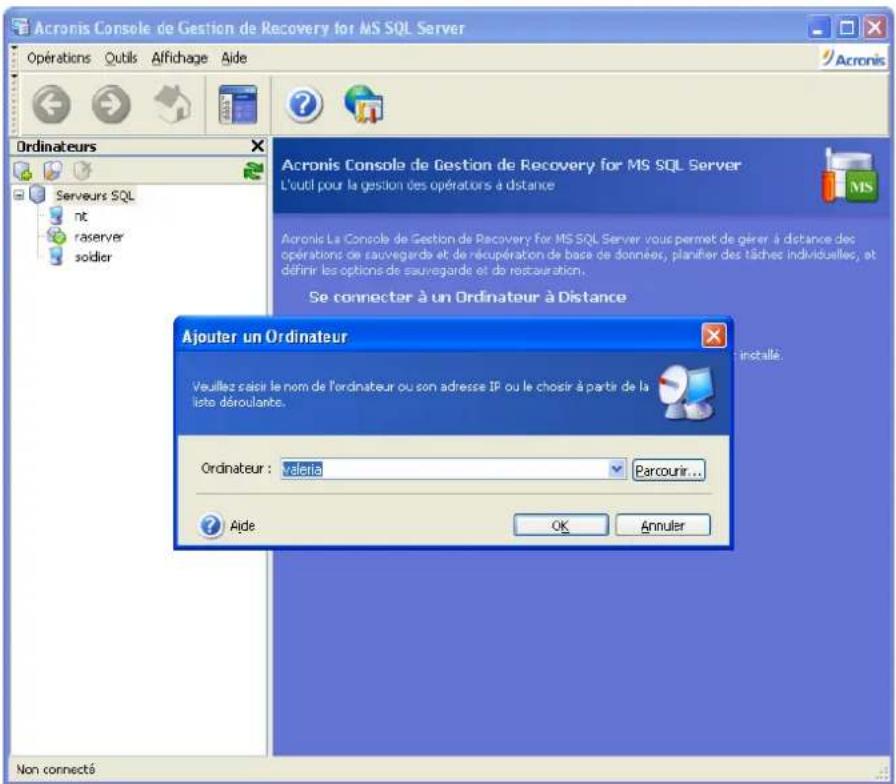The height and width of the screenshot is (784, 896).
Task: Click the soidier server icon
Action: click(x=56, y=257)
